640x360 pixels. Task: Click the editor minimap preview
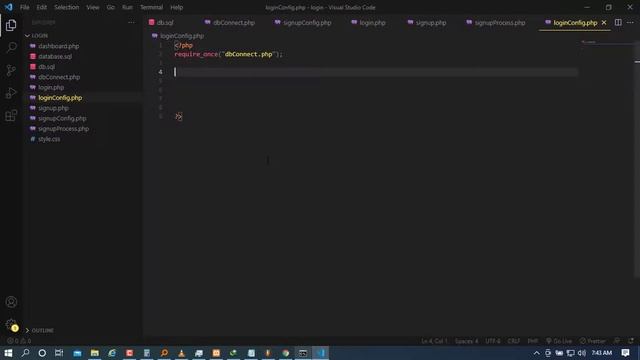click(606, 42)
